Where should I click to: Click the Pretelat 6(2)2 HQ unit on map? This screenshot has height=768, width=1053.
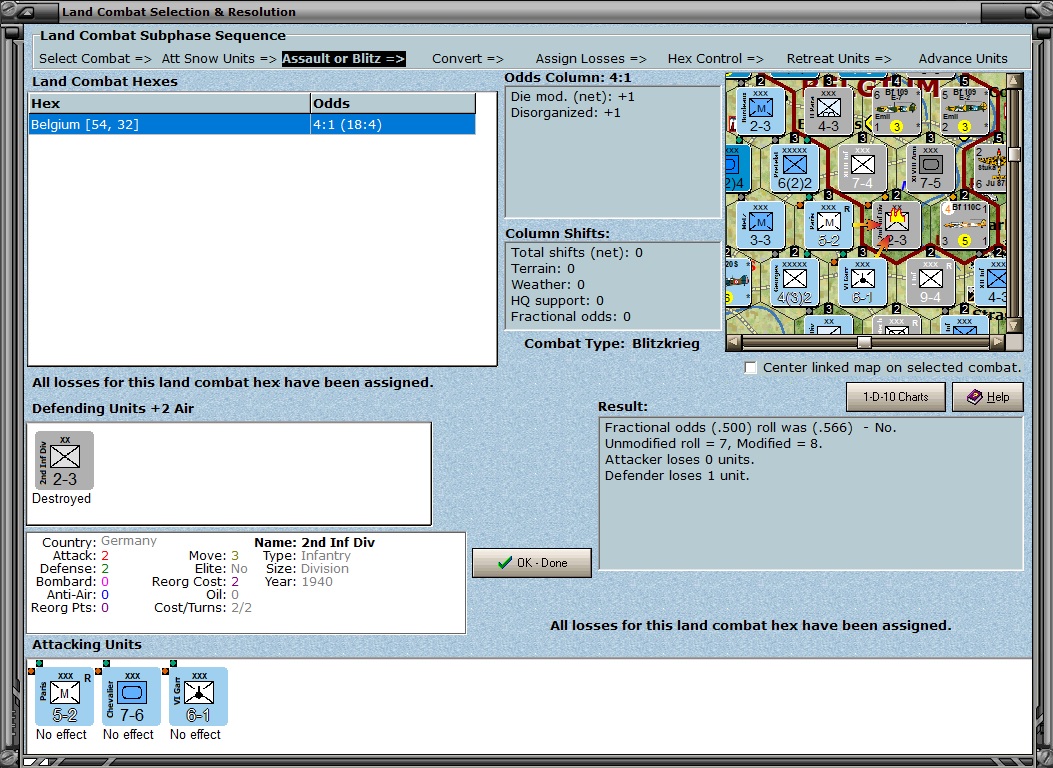(794, 168)
